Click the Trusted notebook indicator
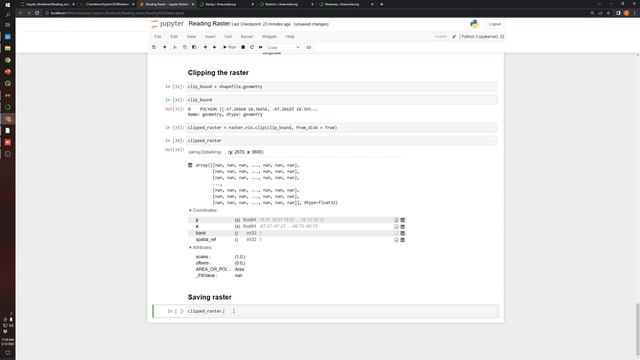640x360 pixels. click(x=440, y=37)
